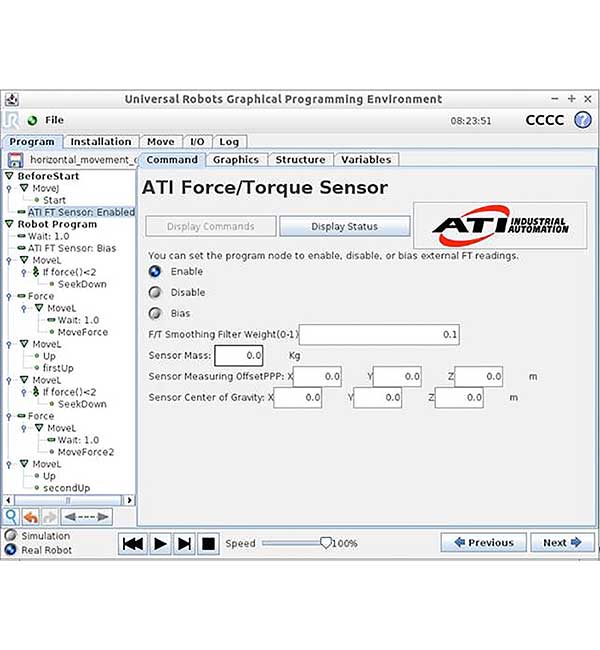600x650 pixels.
Task: Select the ATI FT Sensor: Bias node
Action: [x=72, y=248]
